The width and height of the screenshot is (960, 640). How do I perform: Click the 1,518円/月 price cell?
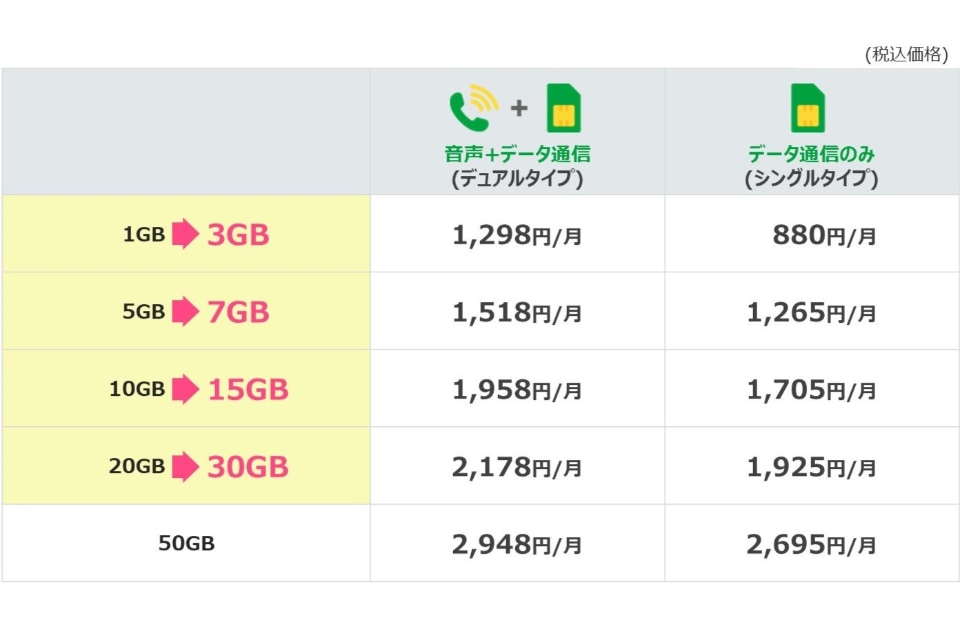pos(517,313)
